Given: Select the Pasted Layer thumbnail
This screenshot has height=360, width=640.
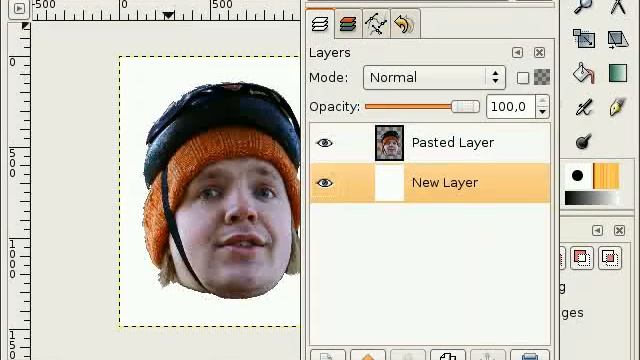Looking at the screenshot, I should coord(389,143).
